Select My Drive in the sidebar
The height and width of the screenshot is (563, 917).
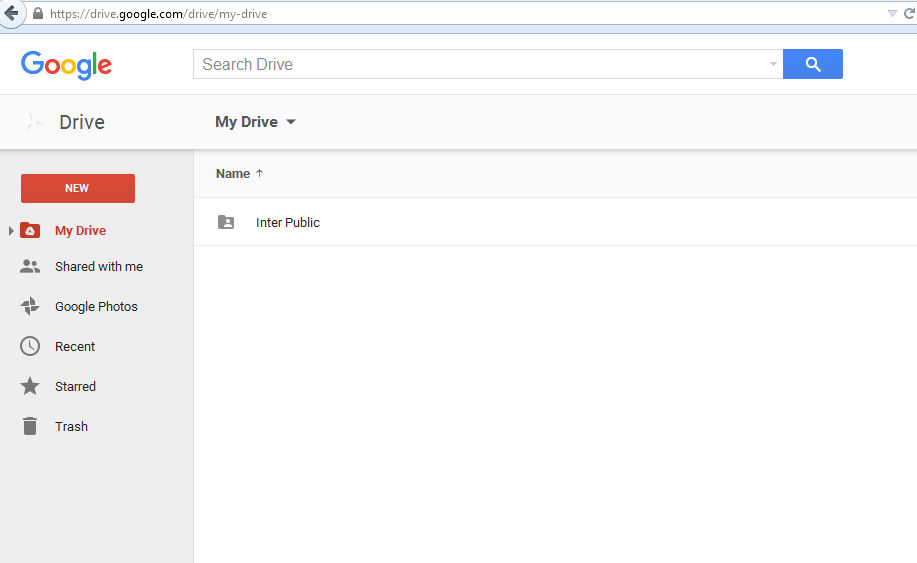pyautogui.click(x=80, y=231)
